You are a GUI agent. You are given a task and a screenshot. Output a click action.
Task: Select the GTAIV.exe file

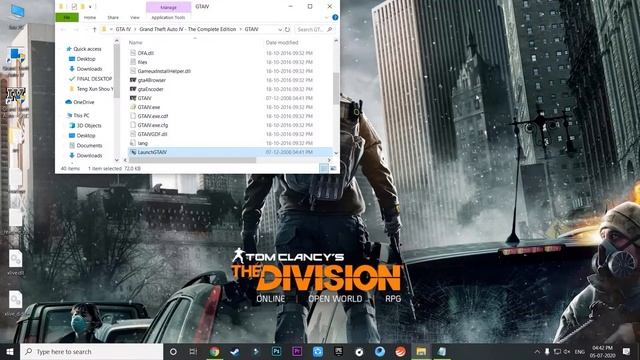149,107
